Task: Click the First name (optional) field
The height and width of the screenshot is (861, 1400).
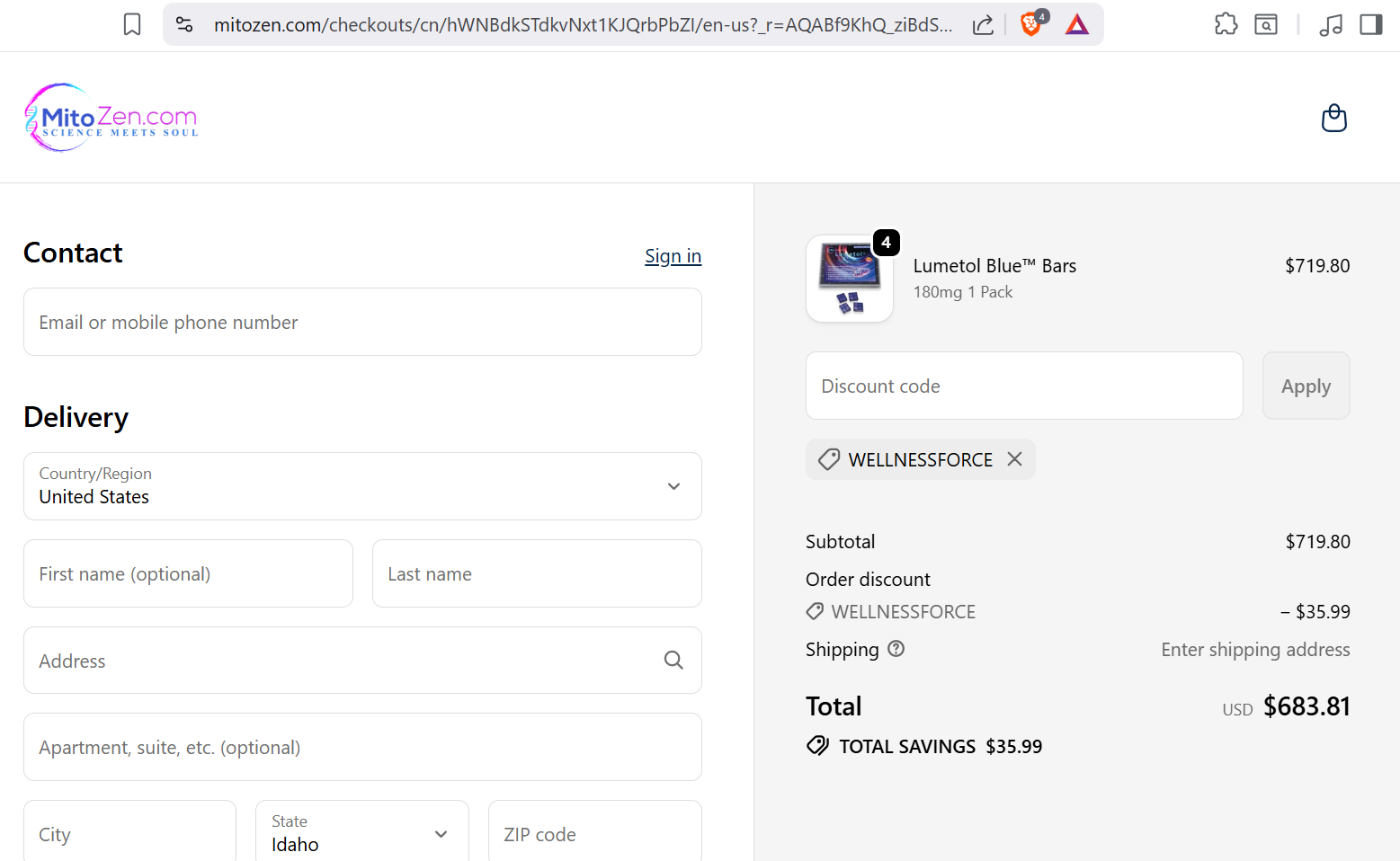Action: pyautogui.click(x=188, y=573)
